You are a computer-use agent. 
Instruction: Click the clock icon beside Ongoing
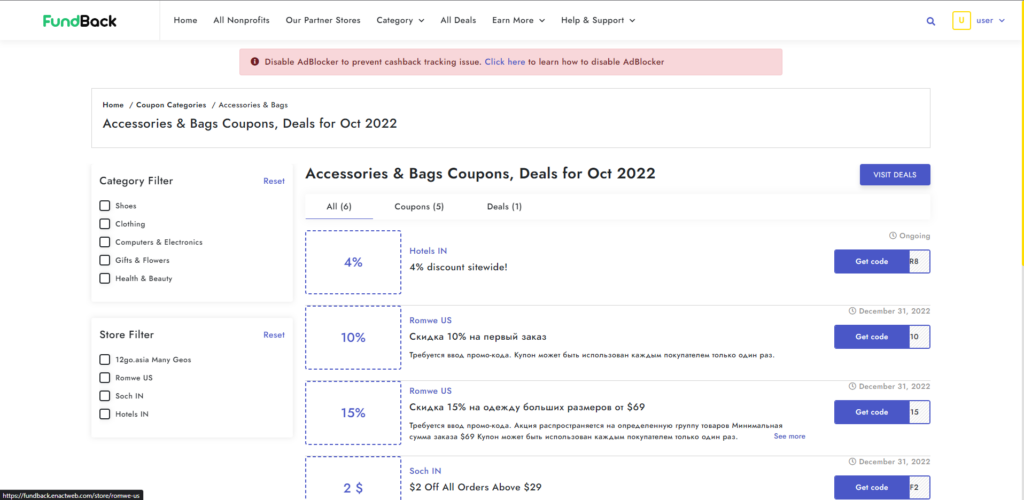click(893, 236)
